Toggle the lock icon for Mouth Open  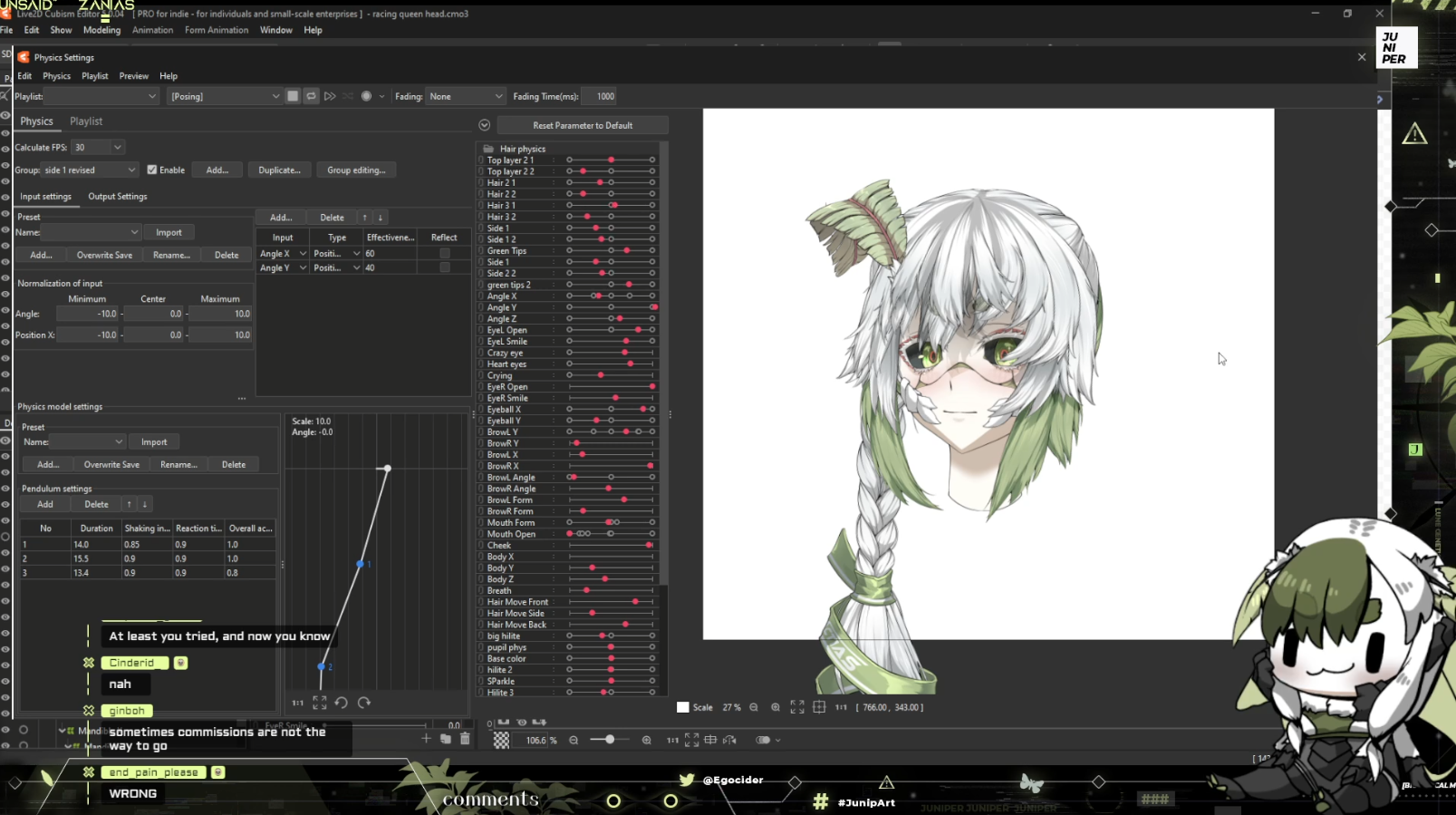(481, 534)
